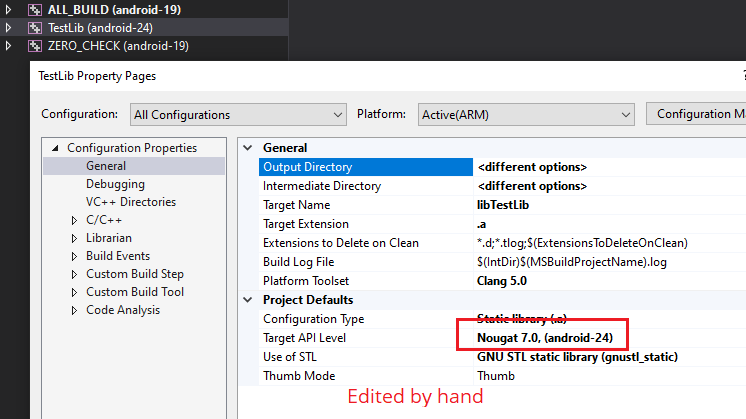Open the Configuration dropdown

239,114
